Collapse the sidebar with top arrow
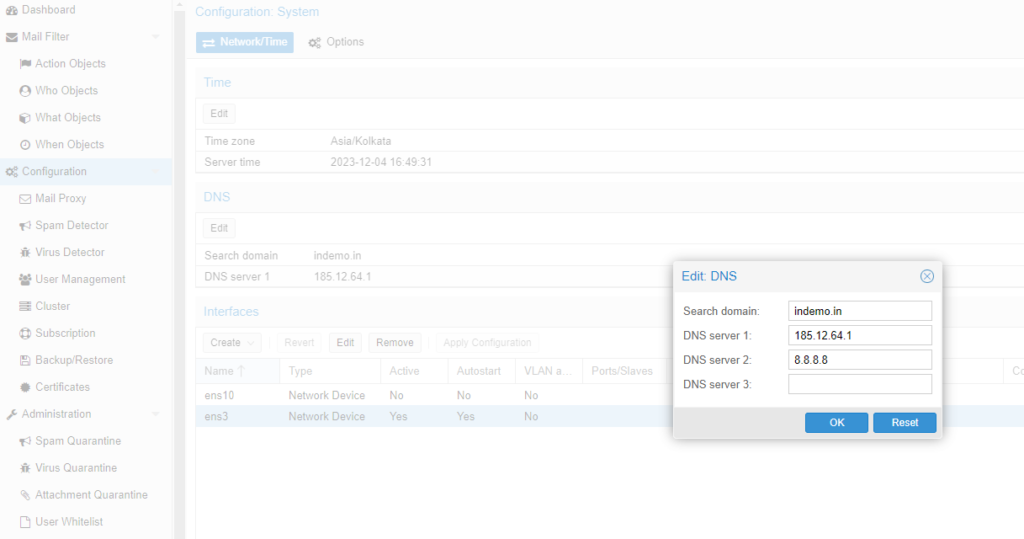Viewport: 1024px width, 539px height. (179, 5)
